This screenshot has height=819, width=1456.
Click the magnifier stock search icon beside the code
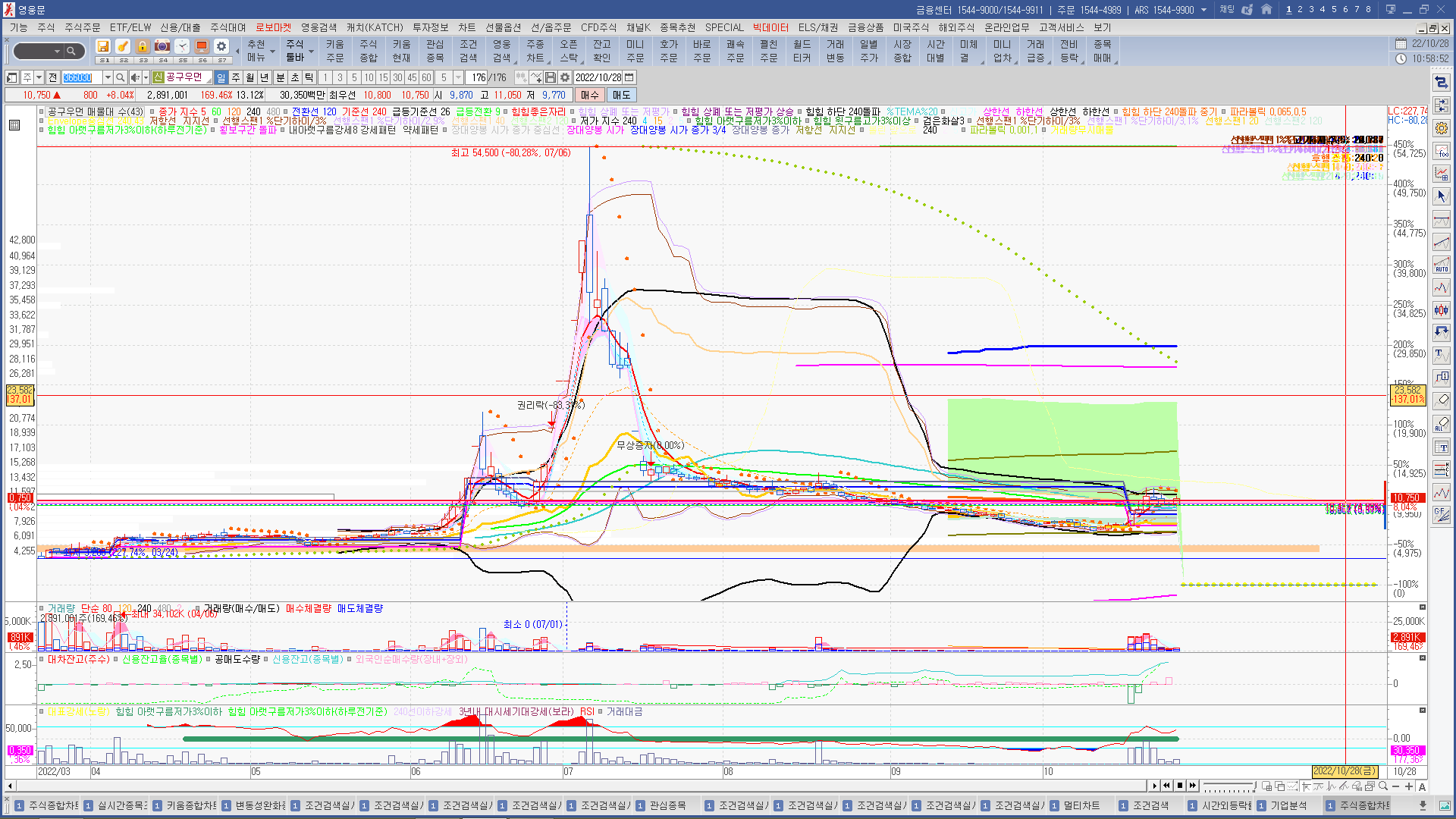click(121, 77)
